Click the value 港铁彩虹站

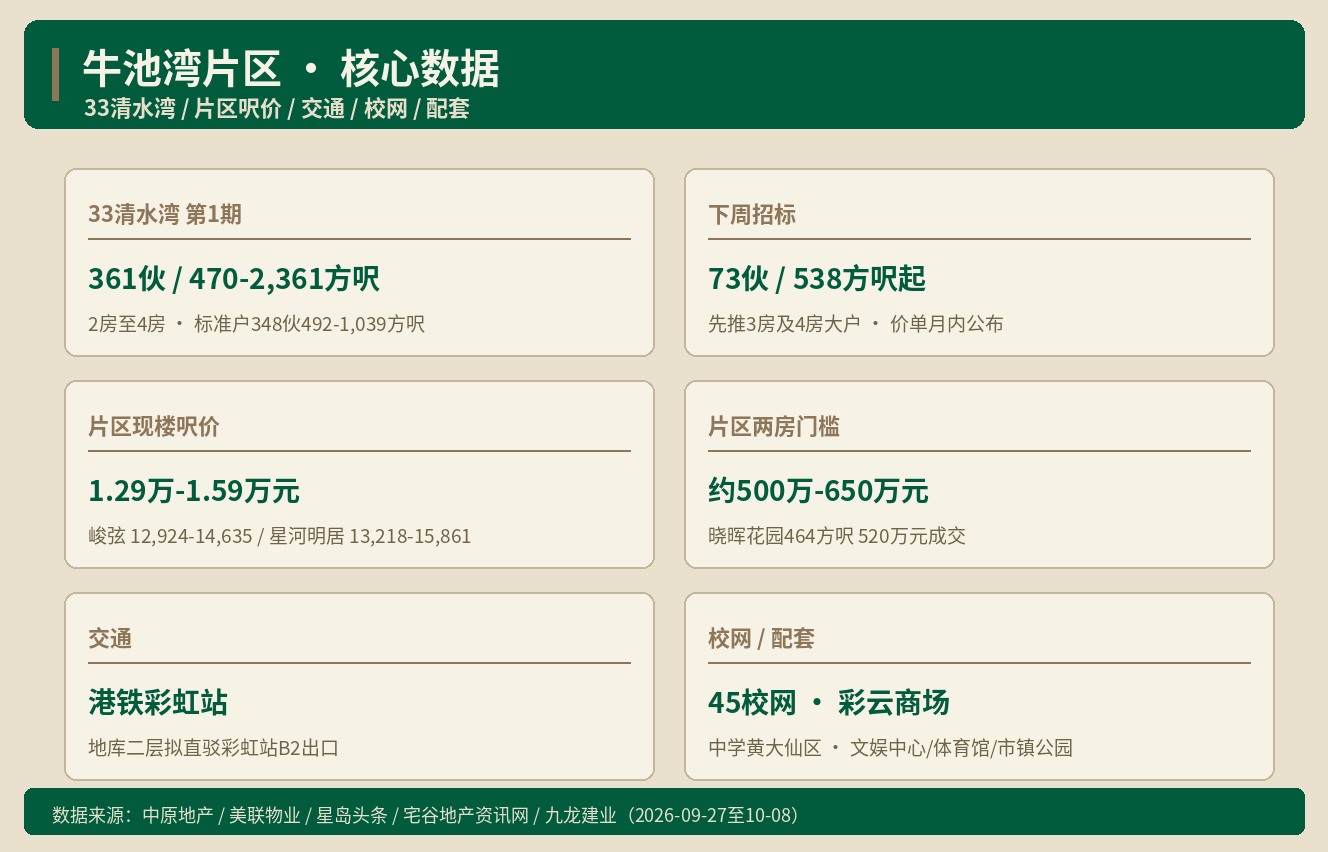(x=158, y=702)
